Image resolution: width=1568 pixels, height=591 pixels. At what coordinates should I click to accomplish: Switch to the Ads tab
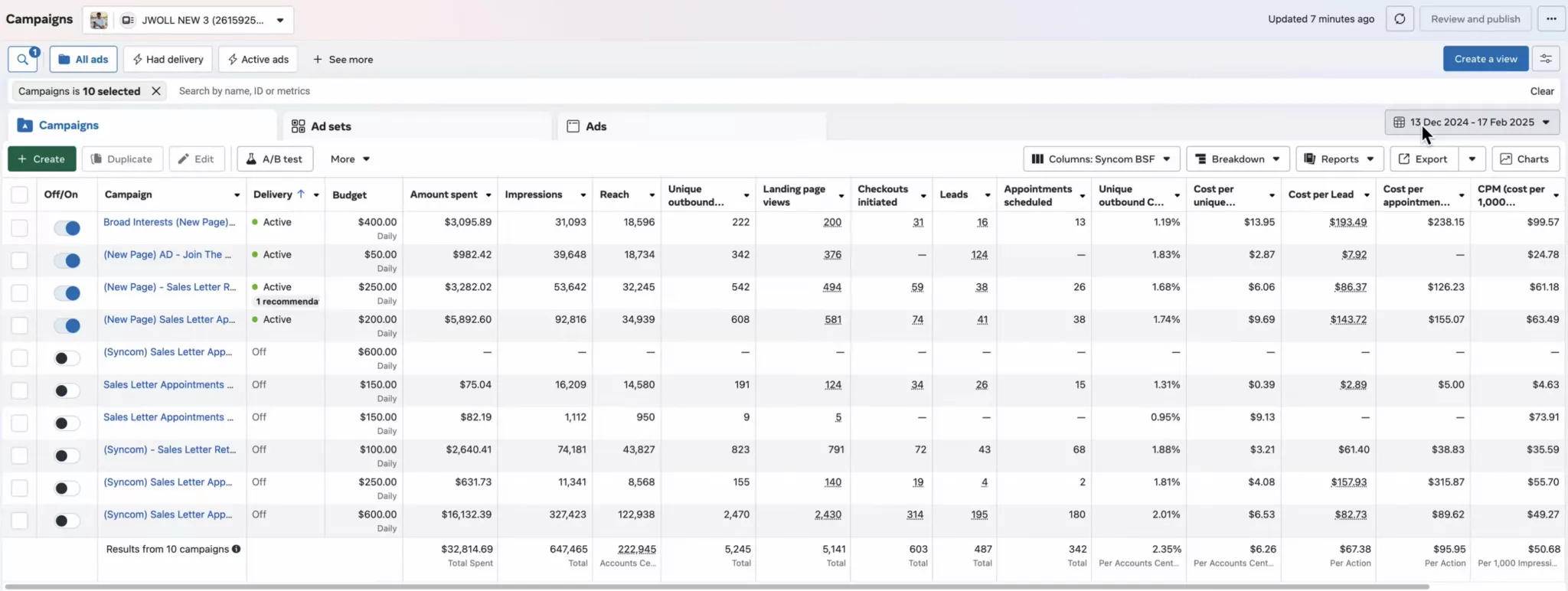point(596,126)
